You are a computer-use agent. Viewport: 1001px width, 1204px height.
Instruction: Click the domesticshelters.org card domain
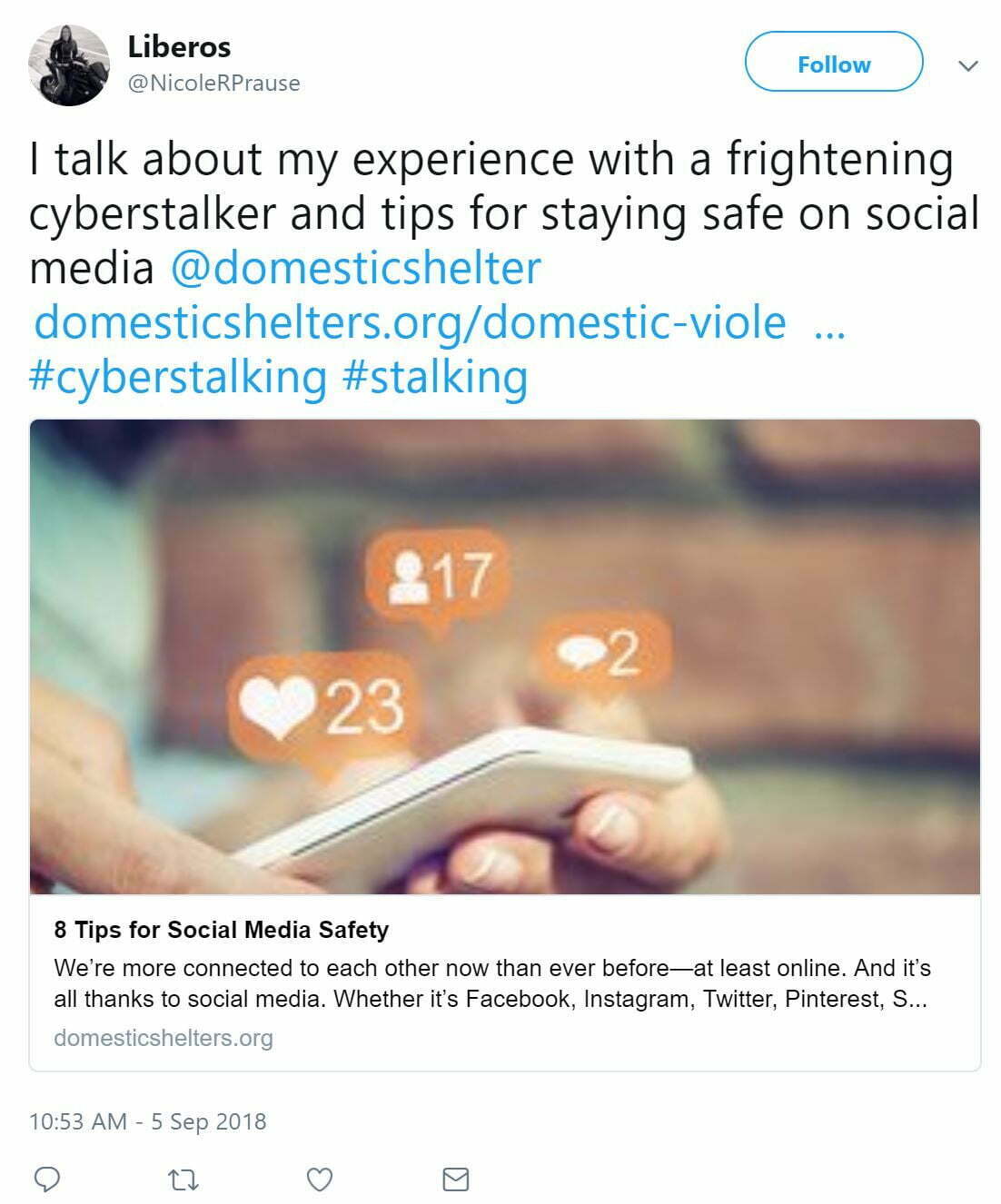164,1038
